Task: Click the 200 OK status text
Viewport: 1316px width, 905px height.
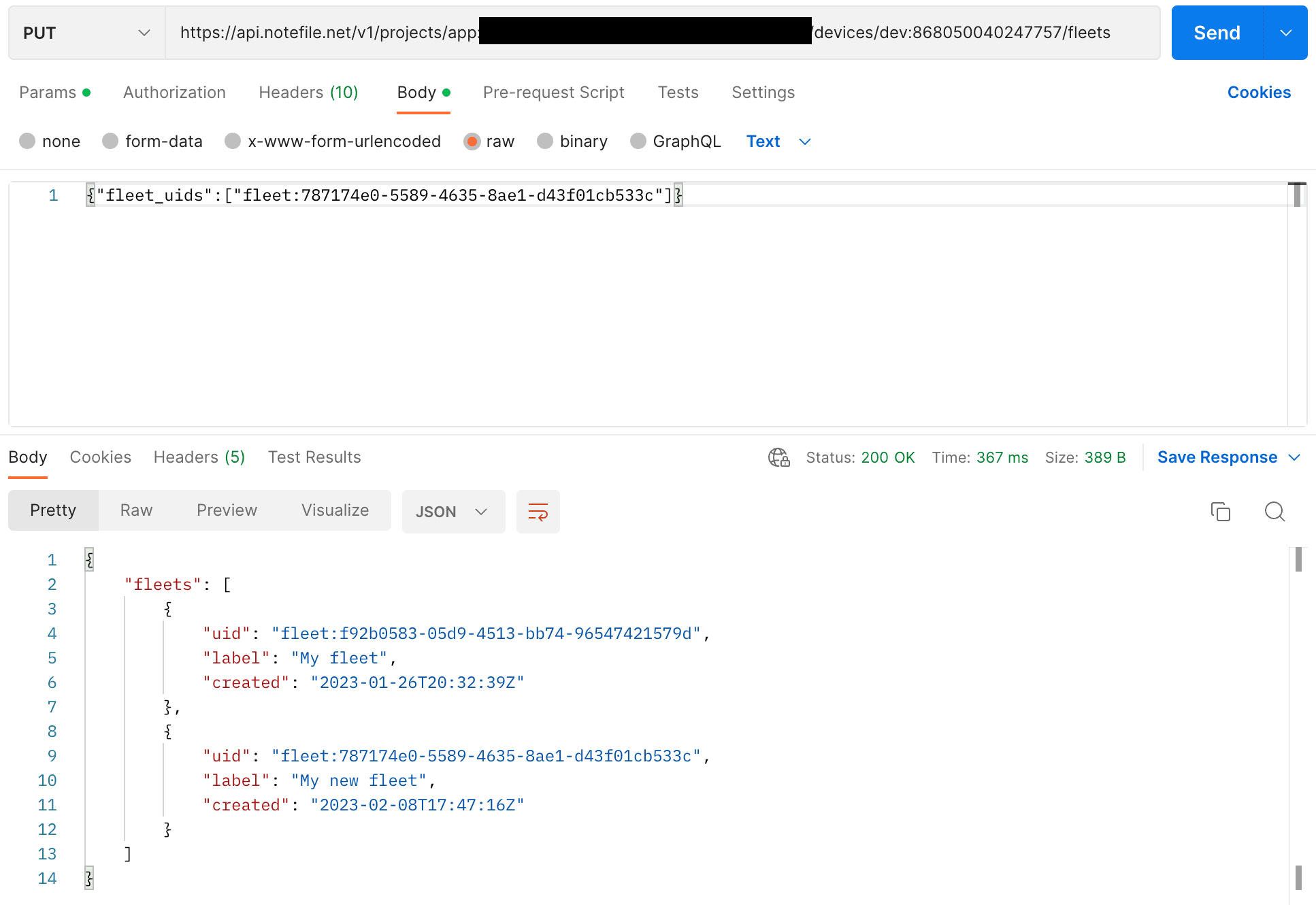Action: tap(887, 457)
